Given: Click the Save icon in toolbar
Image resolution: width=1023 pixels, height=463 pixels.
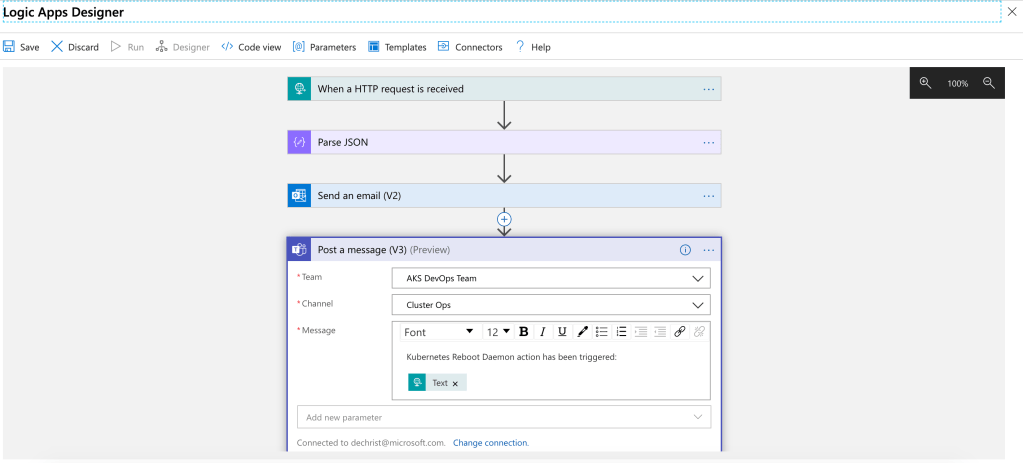Looking at the screenshot, I should point(9,47).
